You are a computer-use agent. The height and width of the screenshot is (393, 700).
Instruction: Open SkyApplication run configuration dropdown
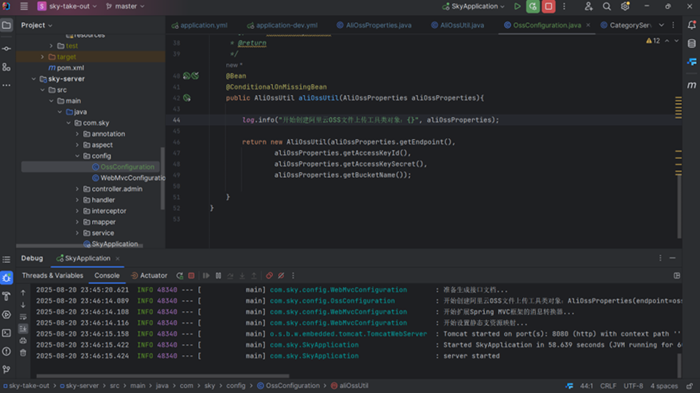tap(474, 6)
